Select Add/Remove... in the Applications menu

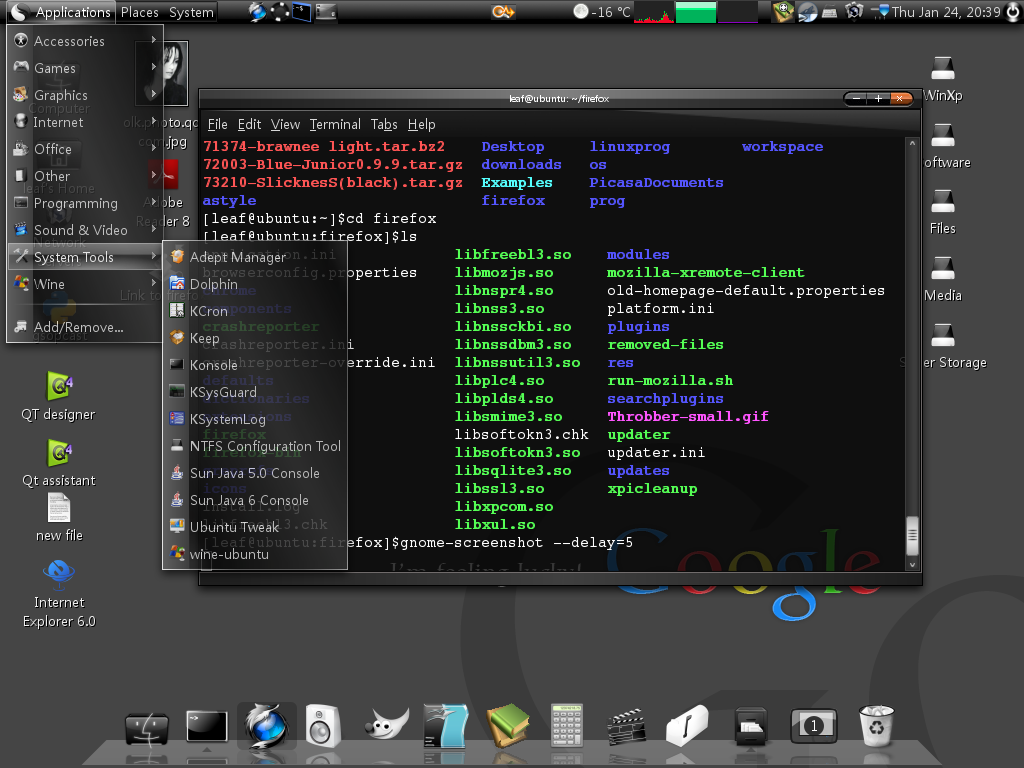[83, 327]
